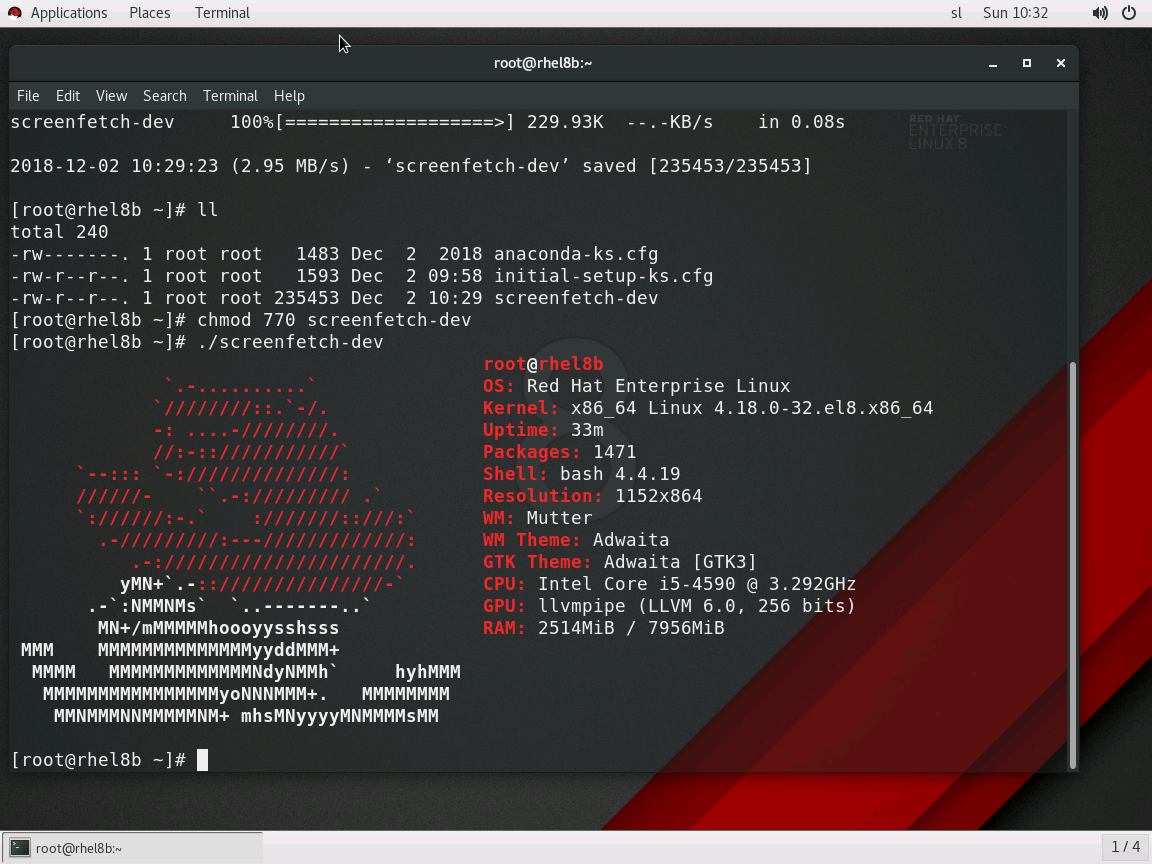Minimize the terminal window
Image resolution: width=1152 pixels, height=864 pixels.
tap(993, 63)
